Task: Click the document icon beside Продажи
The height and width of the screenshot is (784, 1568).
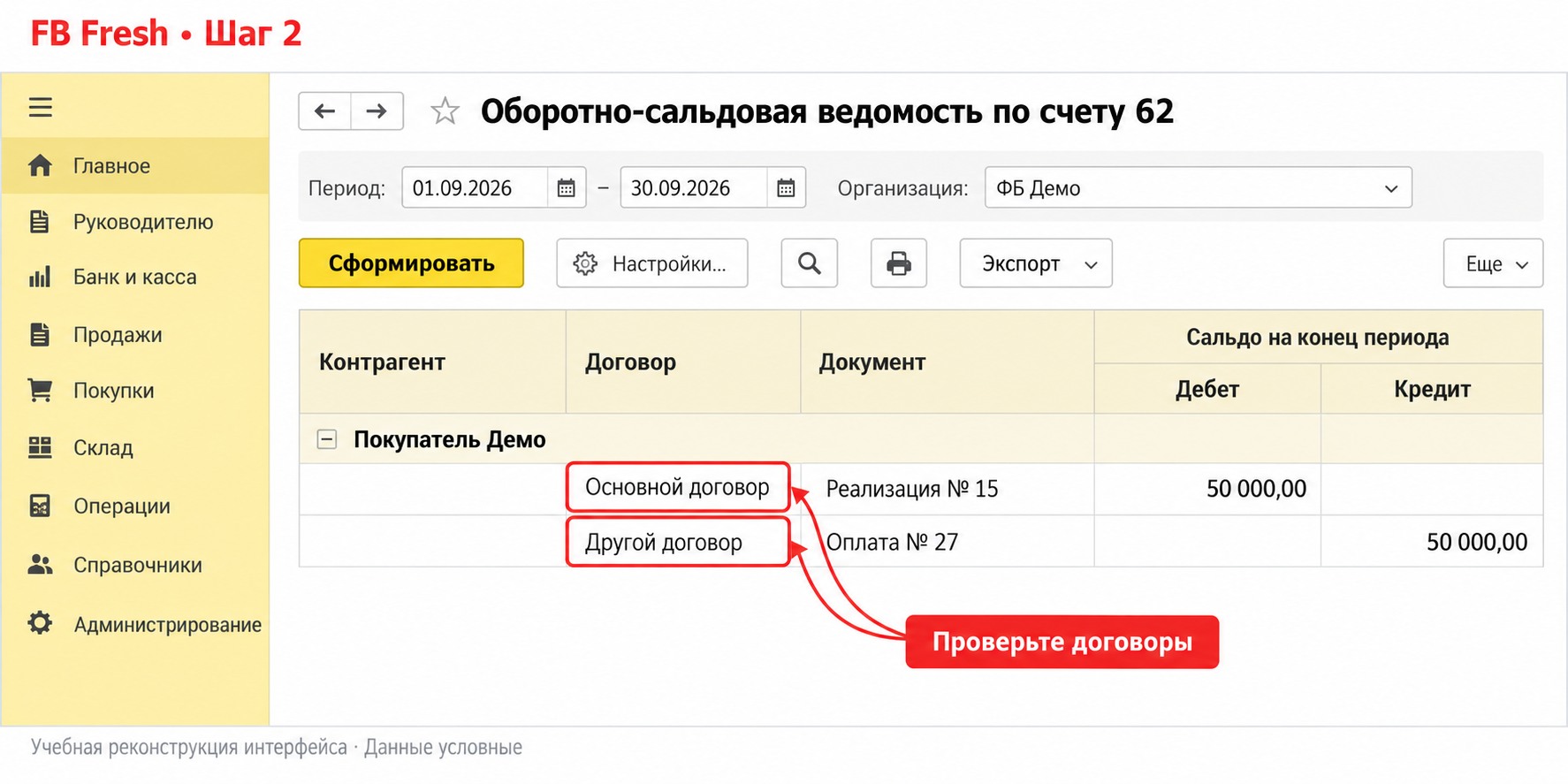Action: click(x=40, y=334)
